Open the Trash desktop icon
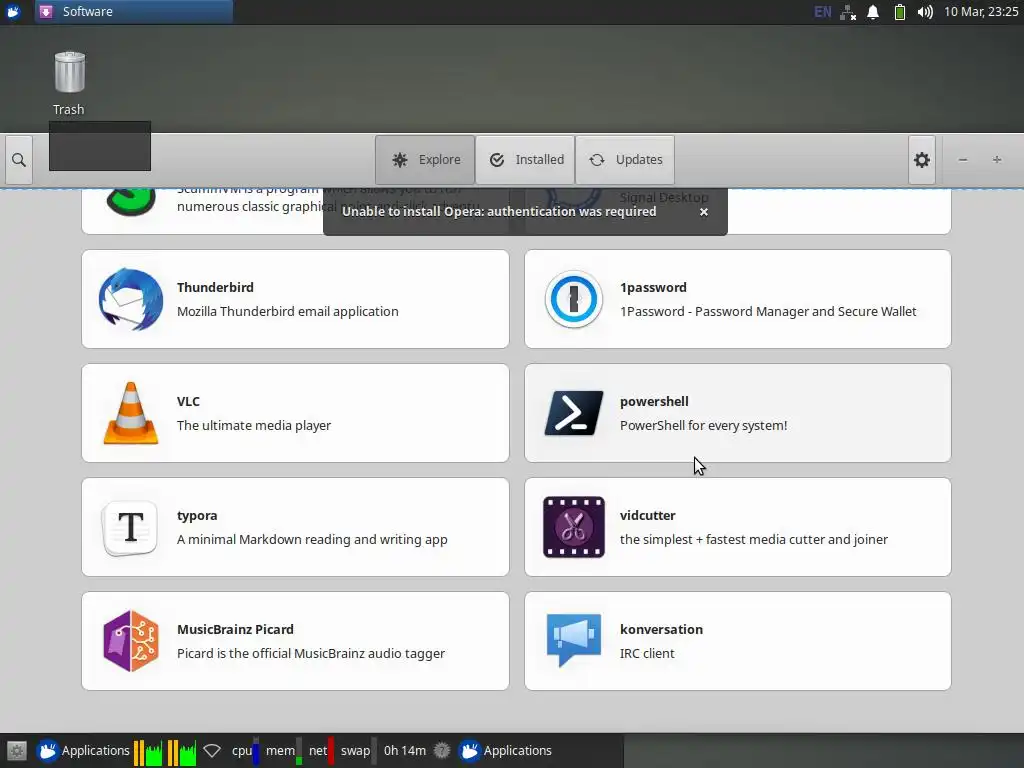1024x768 pixels. coord(69,83)
